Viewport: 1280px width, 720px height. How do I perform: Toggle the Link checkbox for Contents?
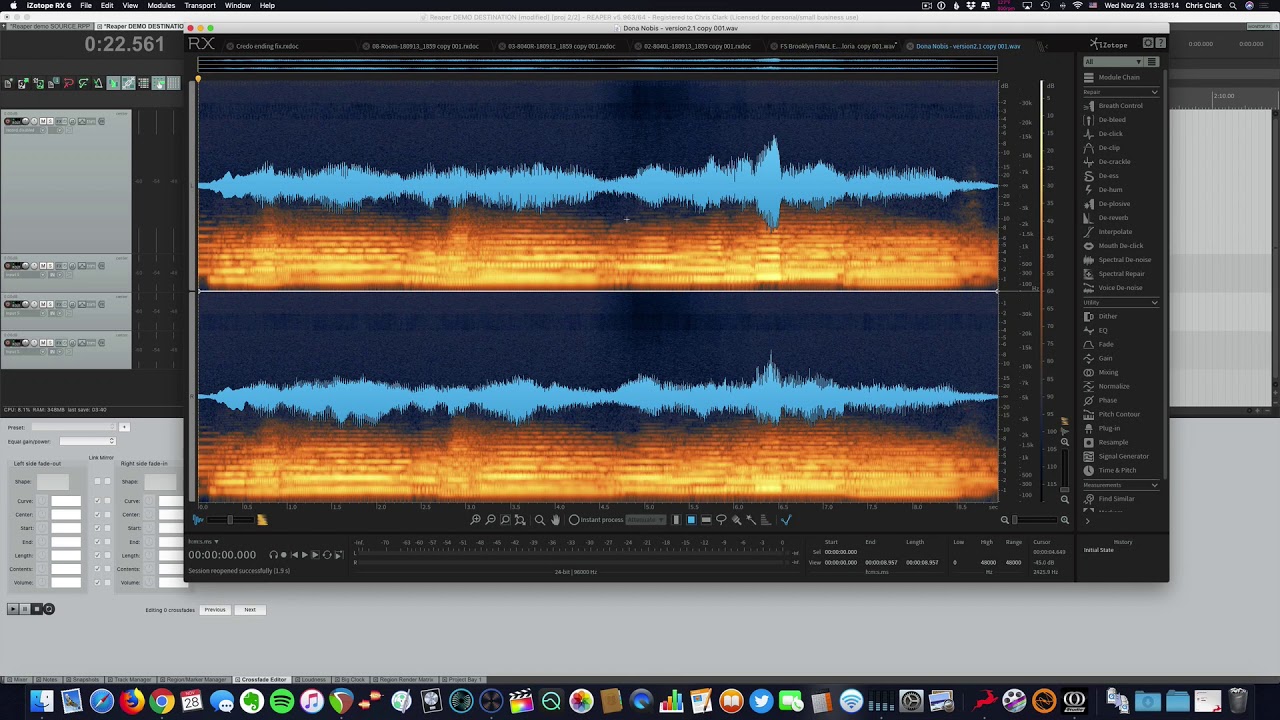[x=97, y=569]
